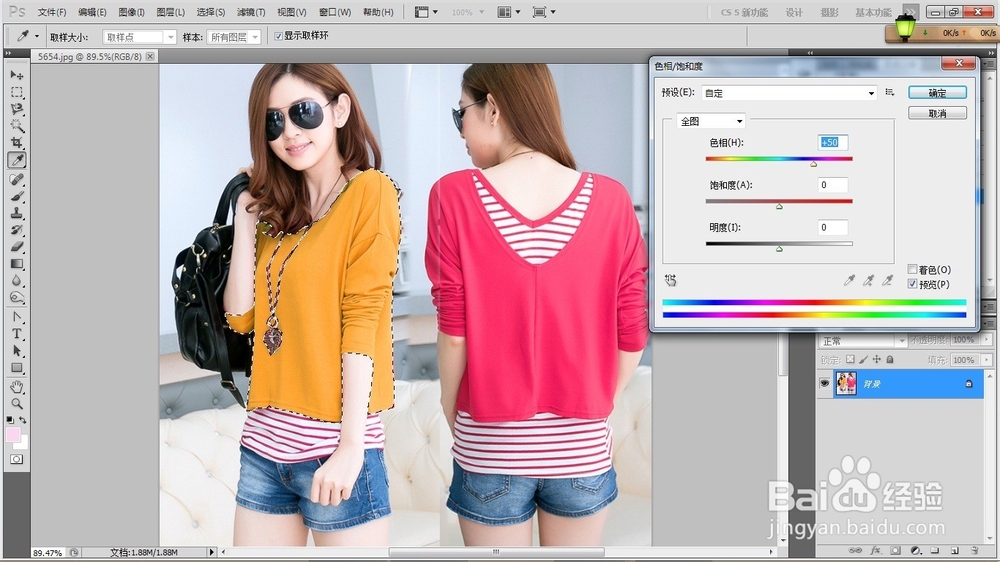Open 滤镜(T) menu

[251, 12]
